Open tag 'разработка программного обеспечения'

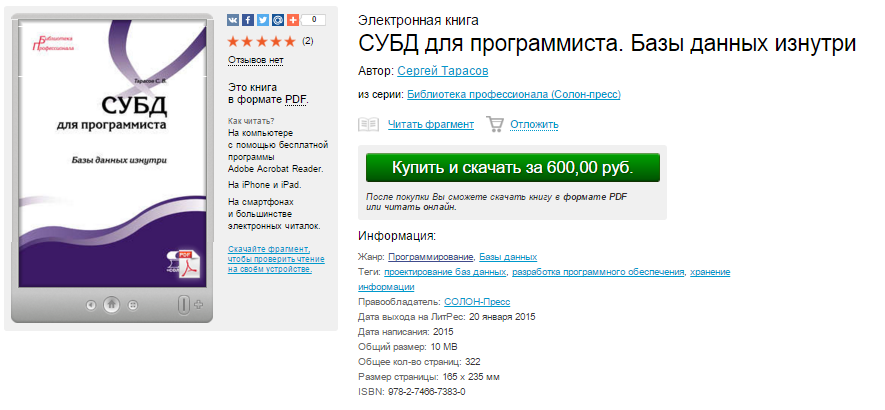tap(598, 272)
